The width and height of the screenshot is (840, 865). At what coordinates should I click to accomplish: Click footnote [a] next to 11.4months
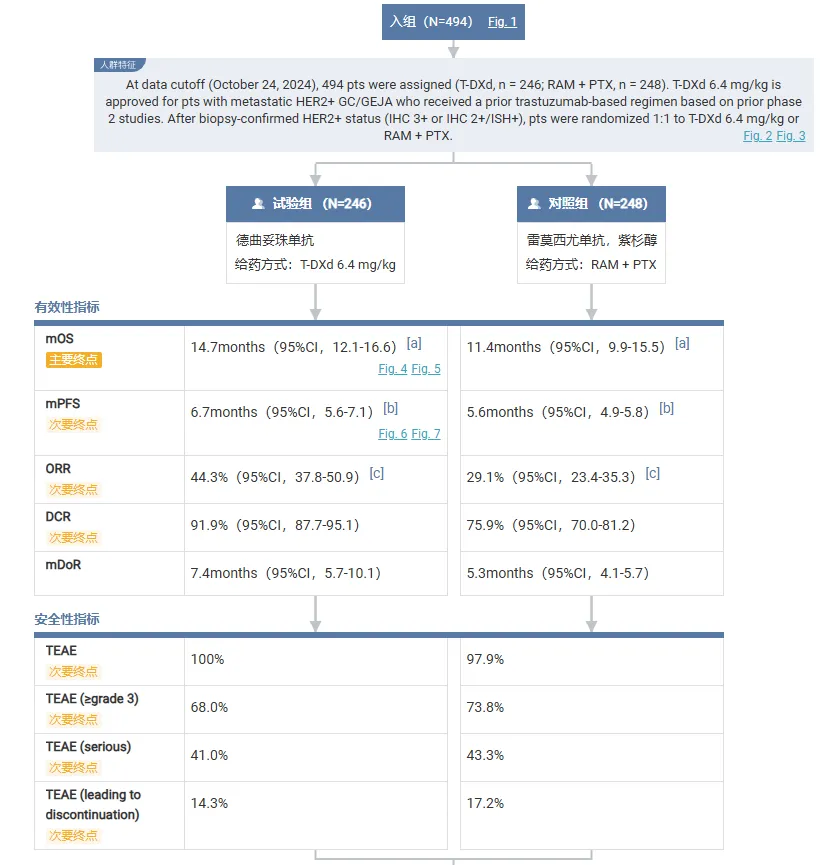[x=682, y=344]
